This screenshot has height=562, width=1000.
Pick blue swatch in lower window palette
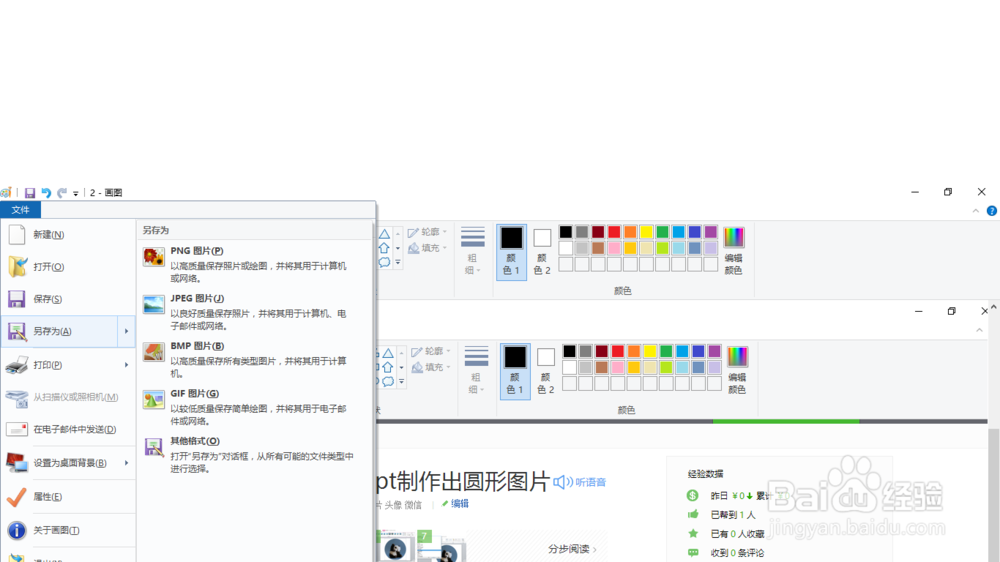click(682, 351)
